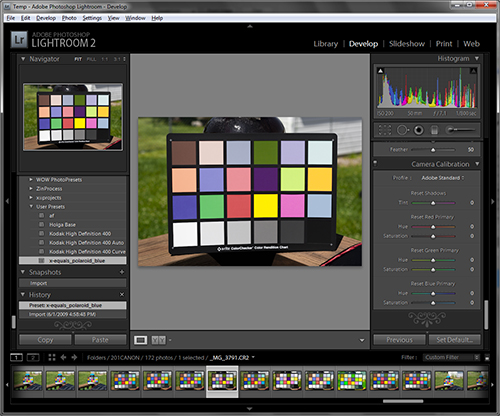Expand the xuprojects presets folder

(31, 198)
